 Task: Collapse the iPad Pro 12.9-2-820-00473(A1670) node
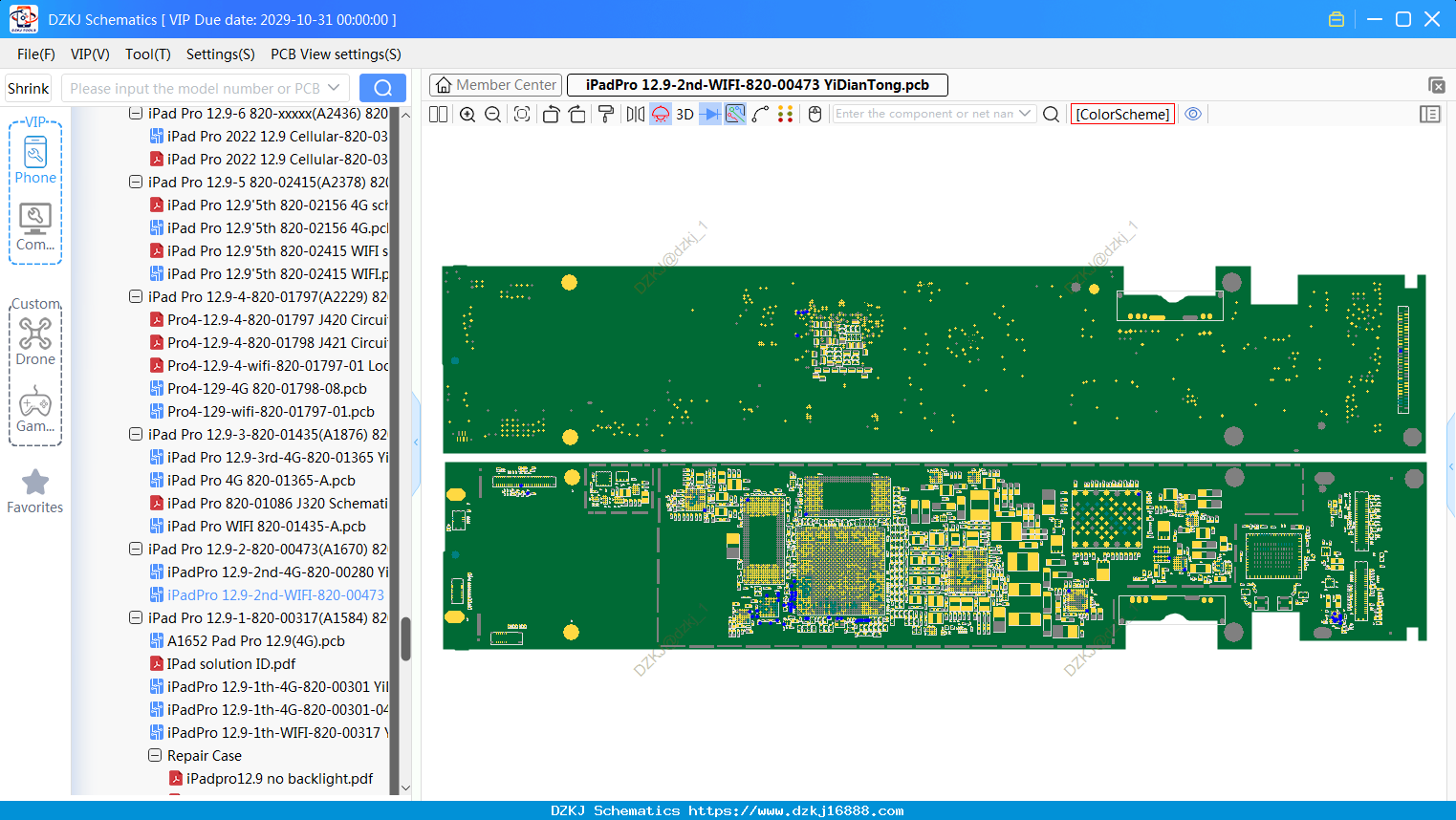coord(136,550)
